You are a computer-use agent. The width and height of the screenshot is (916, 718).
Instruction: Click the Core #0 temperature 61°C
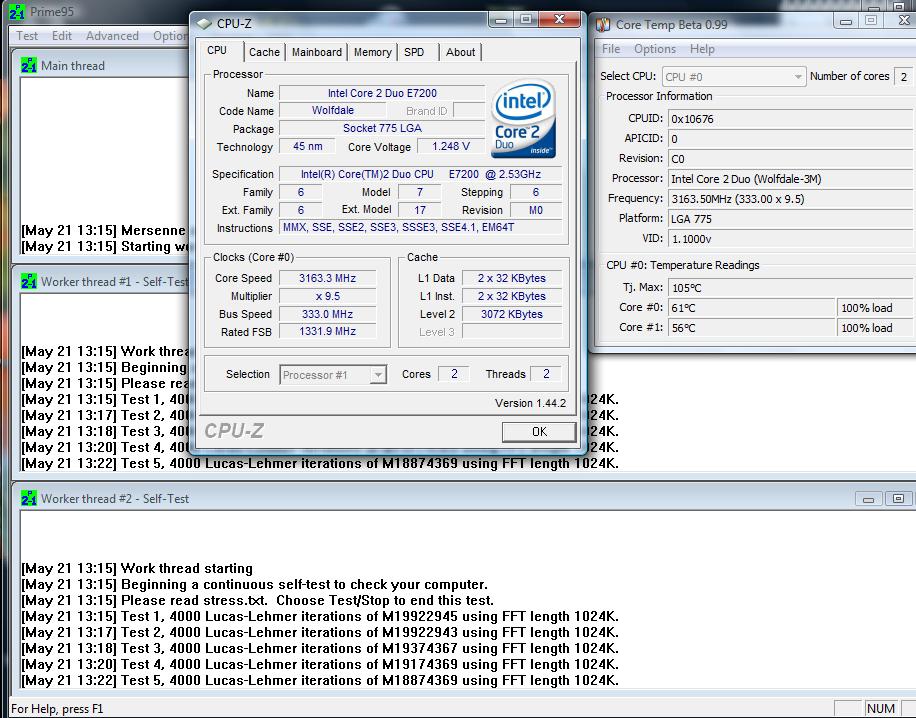tap(751, 308)
